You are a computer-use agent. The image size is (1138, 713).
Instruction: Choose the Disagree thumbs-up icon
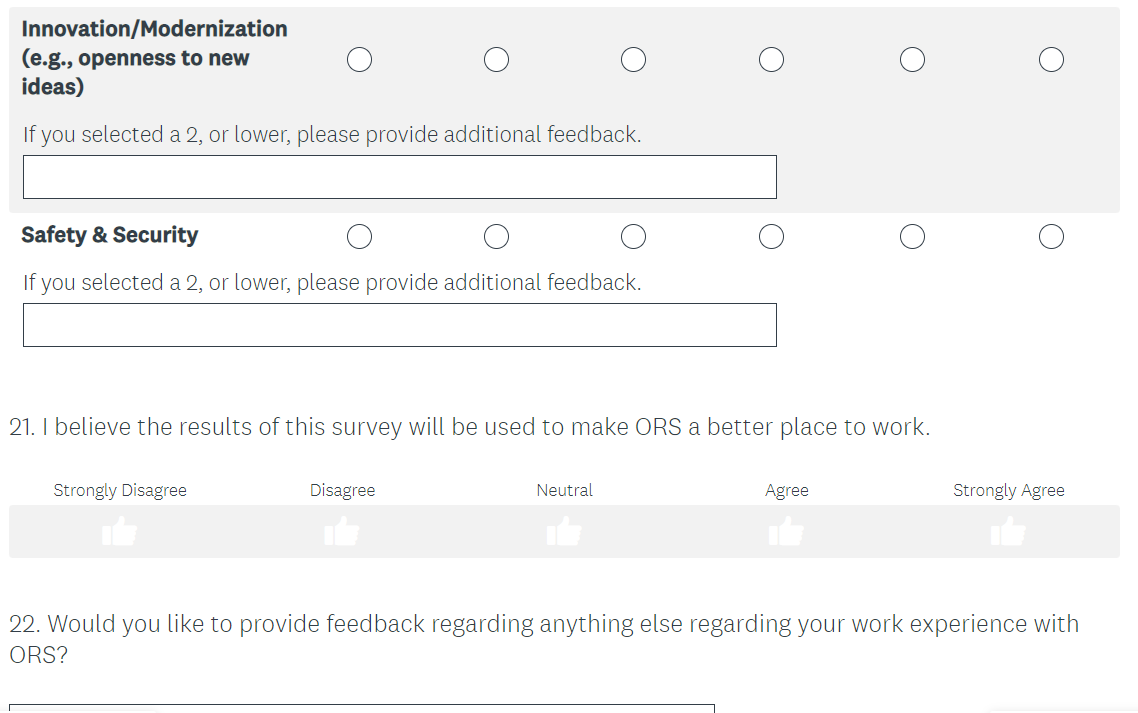[342, 532]
